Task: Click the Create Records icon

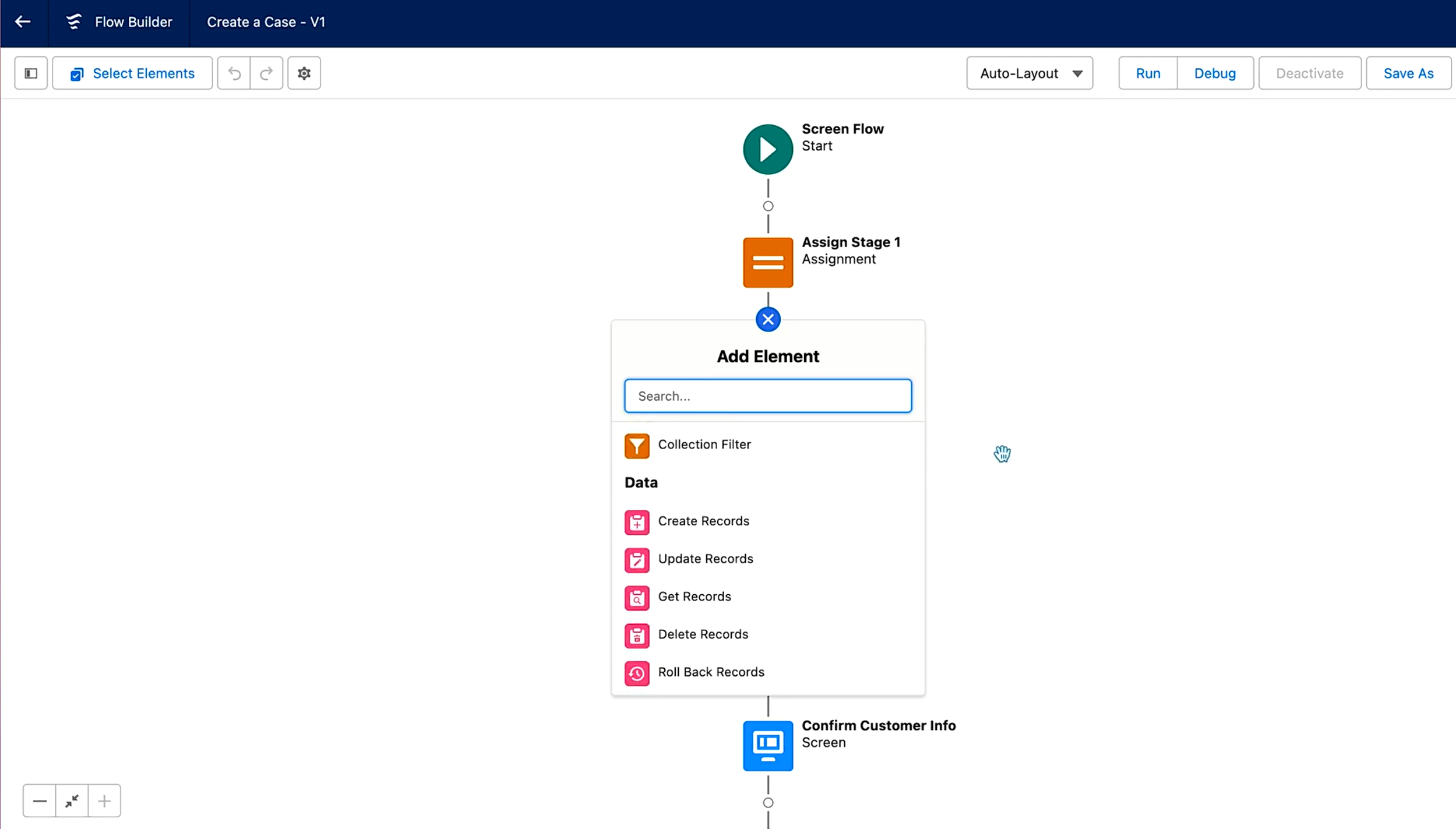Action: coord(637,523)
